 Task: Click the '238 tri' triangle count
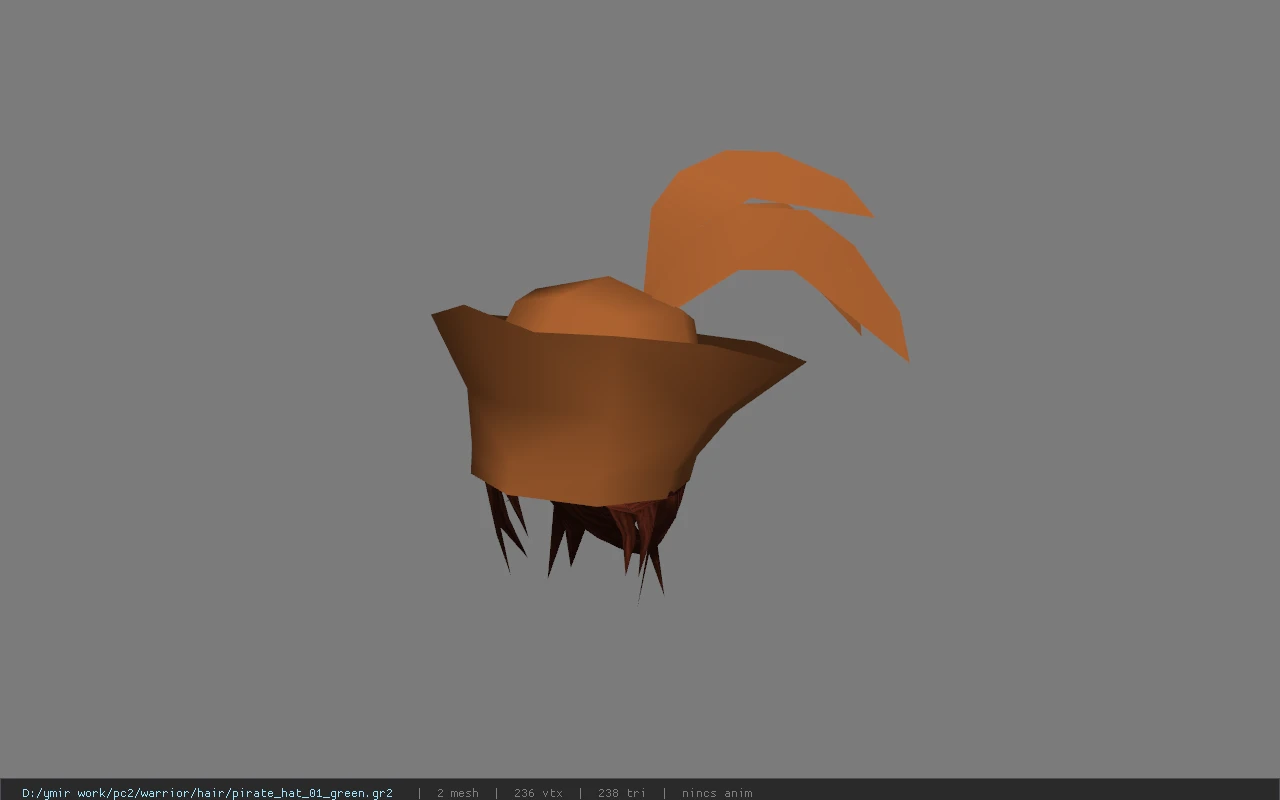click(x=622, y=793)
